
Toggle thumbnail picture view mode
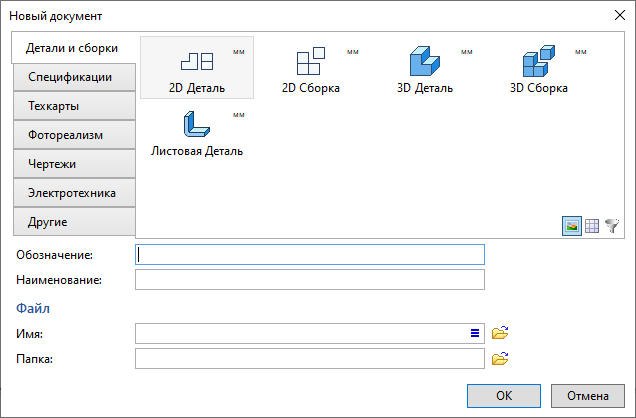(571, 226)
